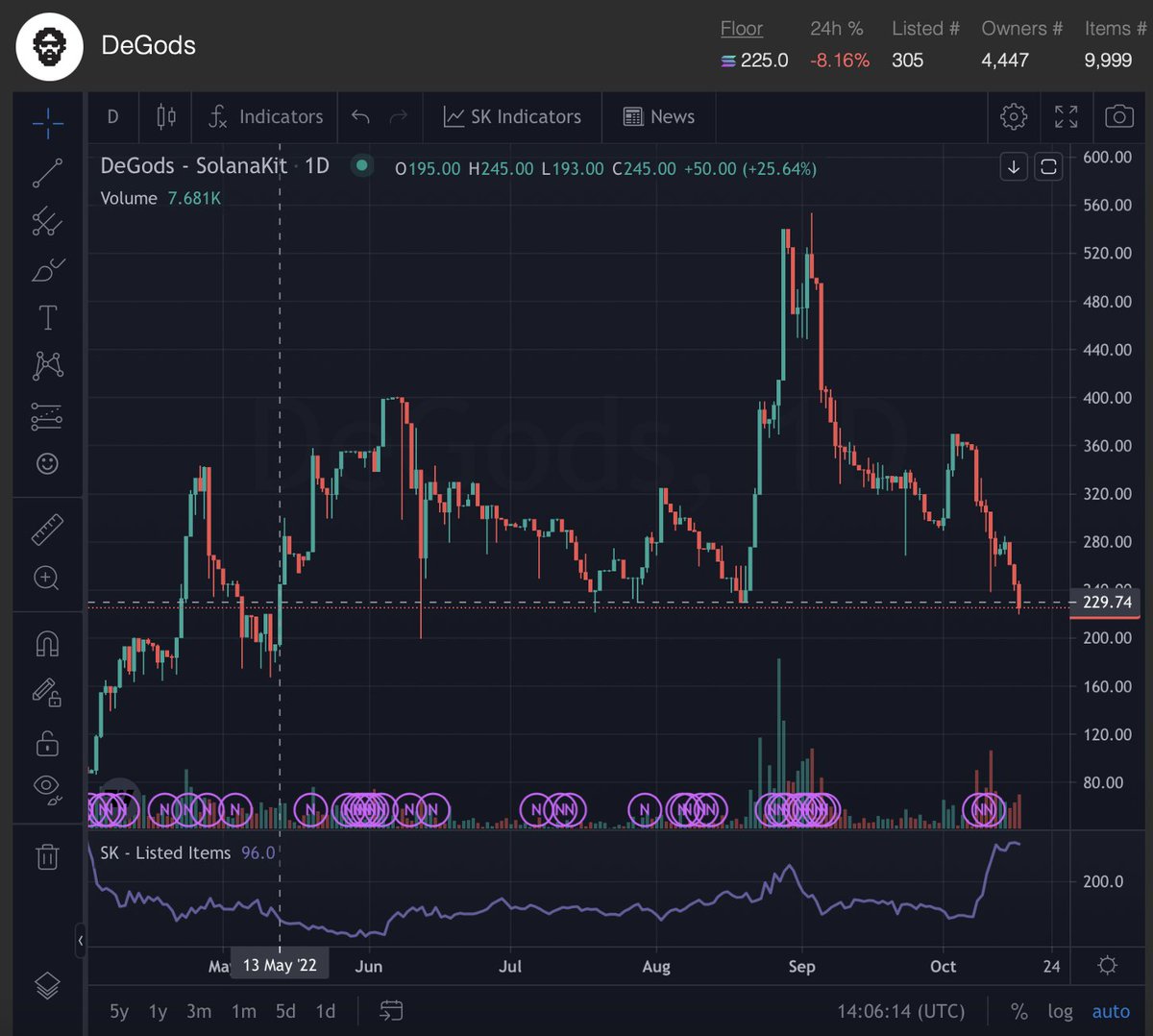
Task: Click the DeGods collection avatar
Action: point(49,46)
